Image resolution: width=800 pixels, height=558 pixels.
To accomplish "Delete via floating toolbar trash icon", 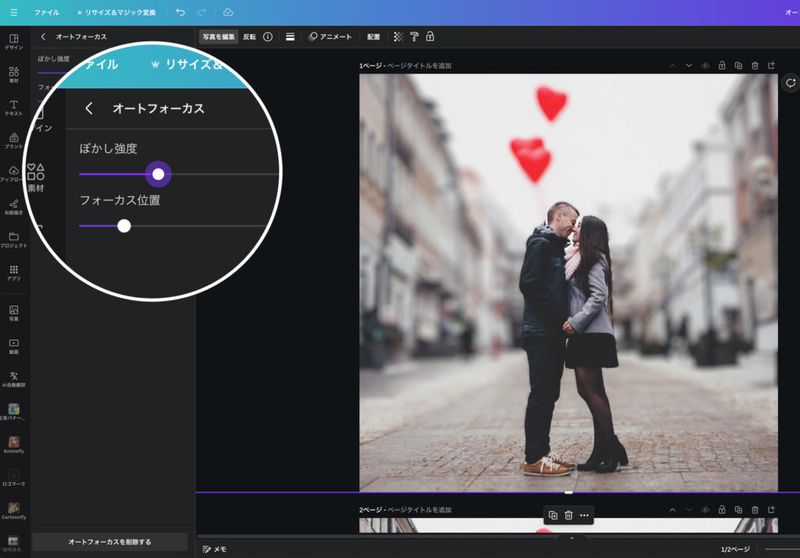I will pyautogui.click(x=568, y=515).
